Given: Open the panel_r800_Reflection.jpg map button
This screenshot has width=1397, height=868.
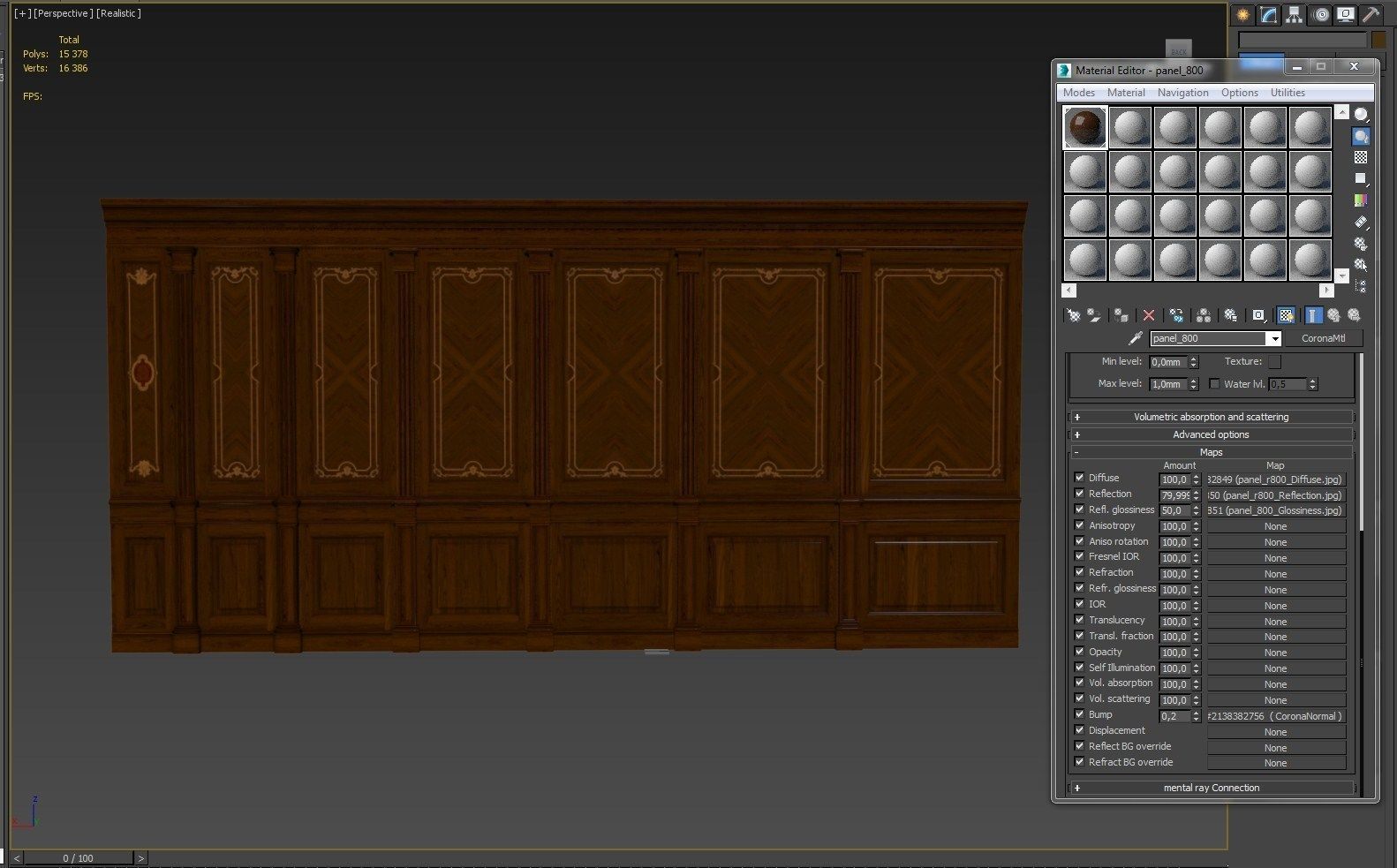Looking at the screenshot, I should [x=1276, y=495].
